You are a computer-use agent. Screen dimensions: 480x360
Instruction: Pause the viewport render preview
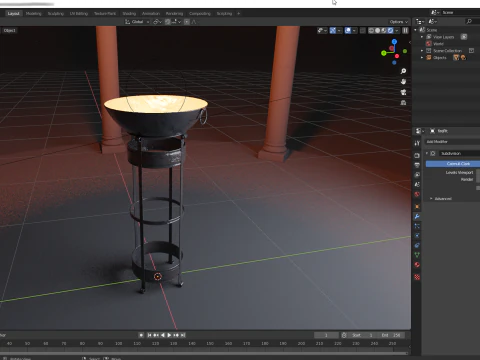[x=405, y=30]
